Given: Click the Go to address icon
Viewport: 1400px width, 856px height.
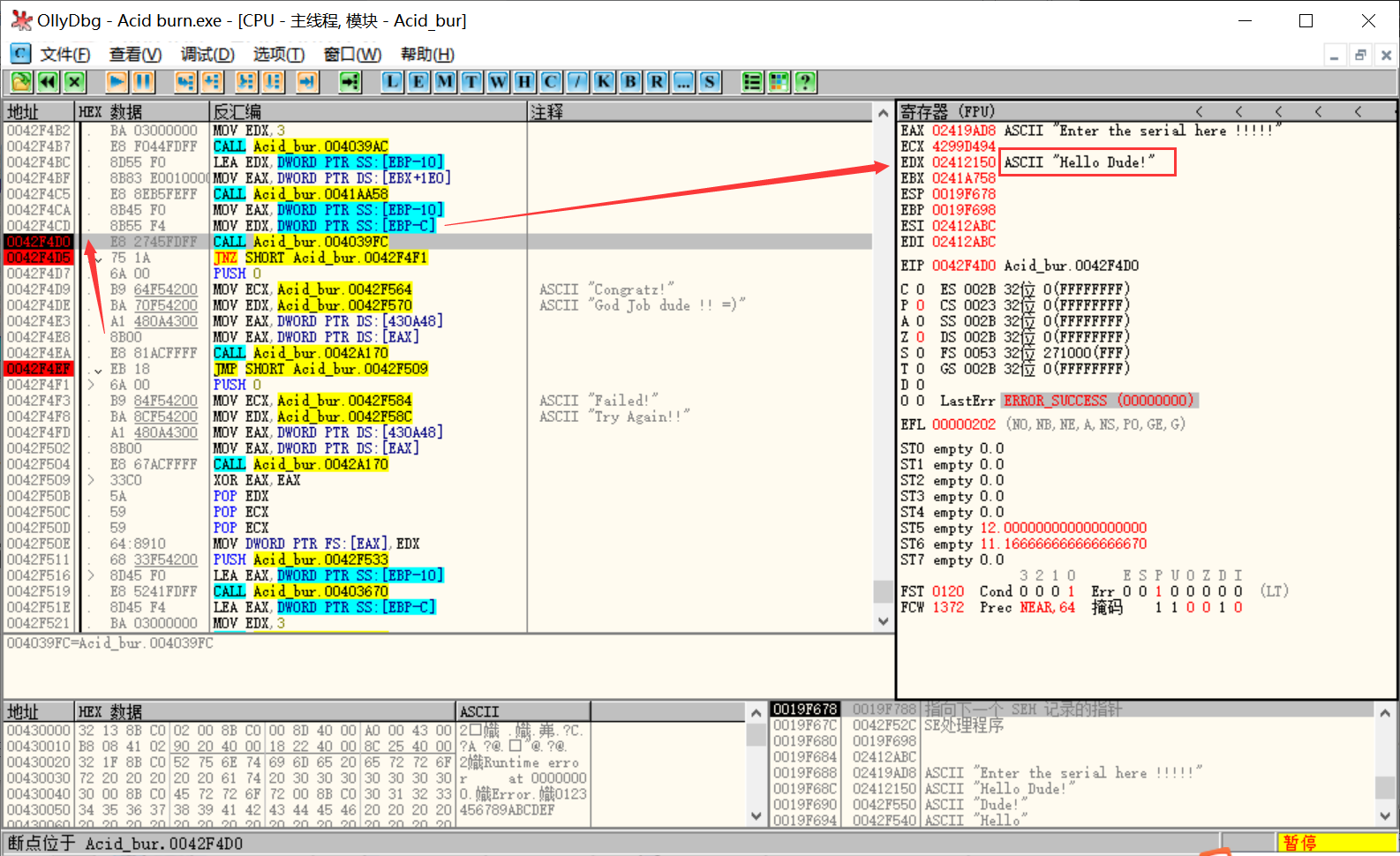Looking at the screenshot, I should coord(350,82).
